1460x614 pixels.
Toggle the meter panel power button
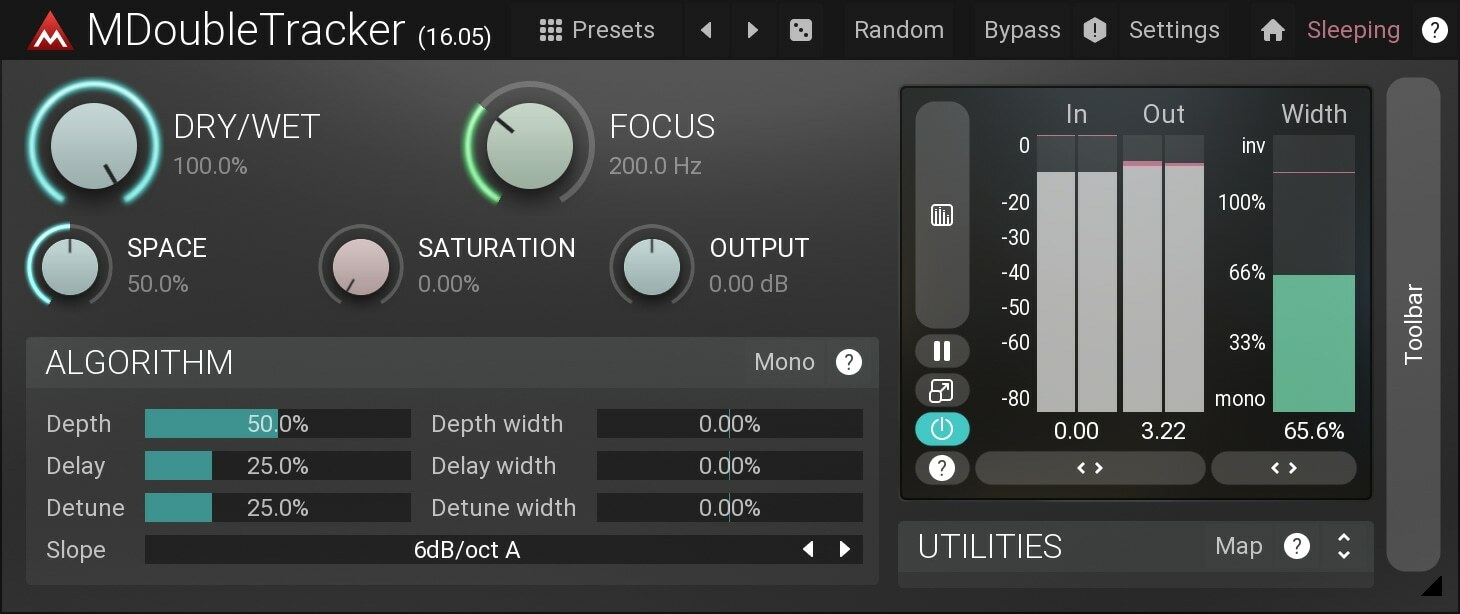[x=941, y=429]
